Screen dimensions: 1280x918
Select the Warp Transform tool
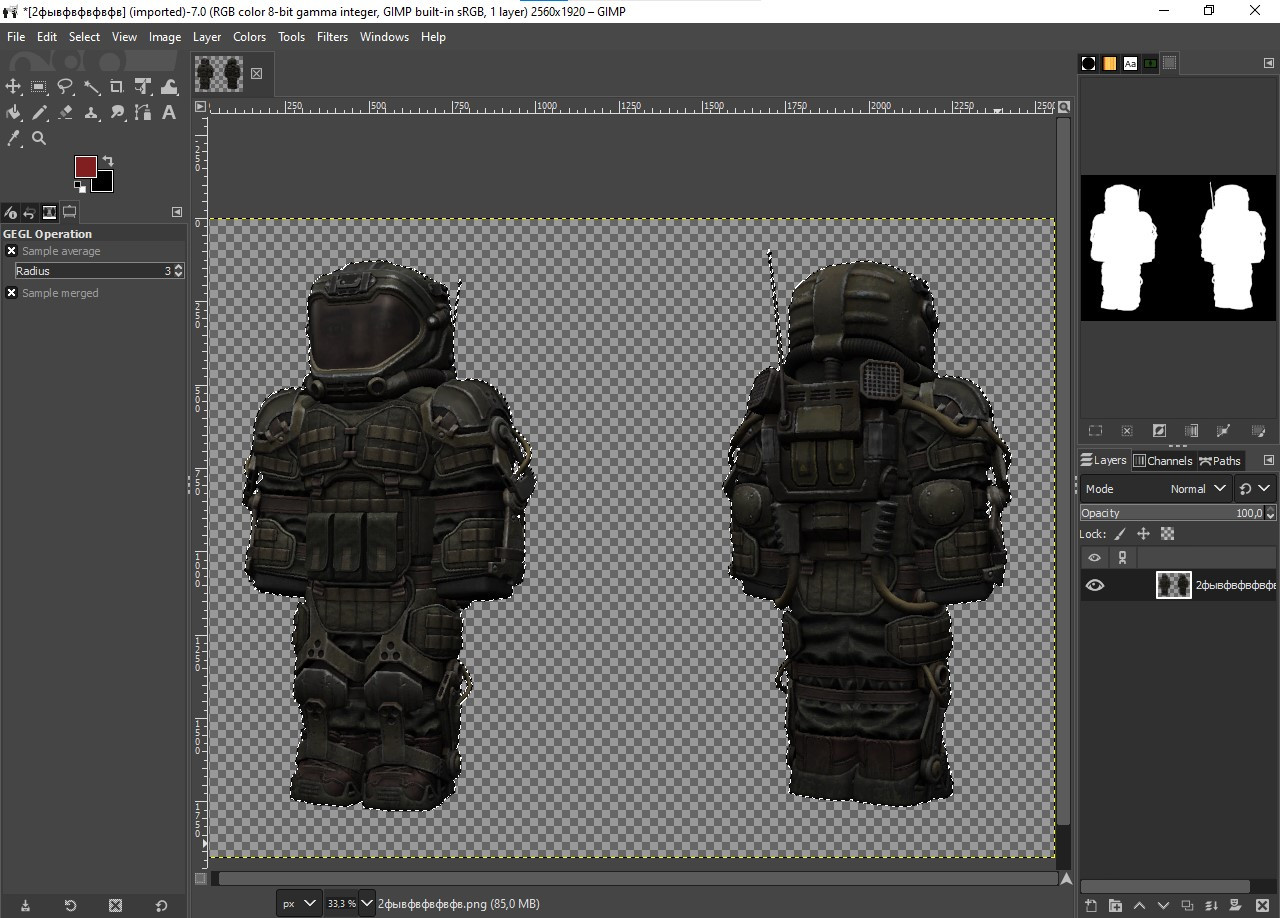pyautogui.click(x=169, y=87)
